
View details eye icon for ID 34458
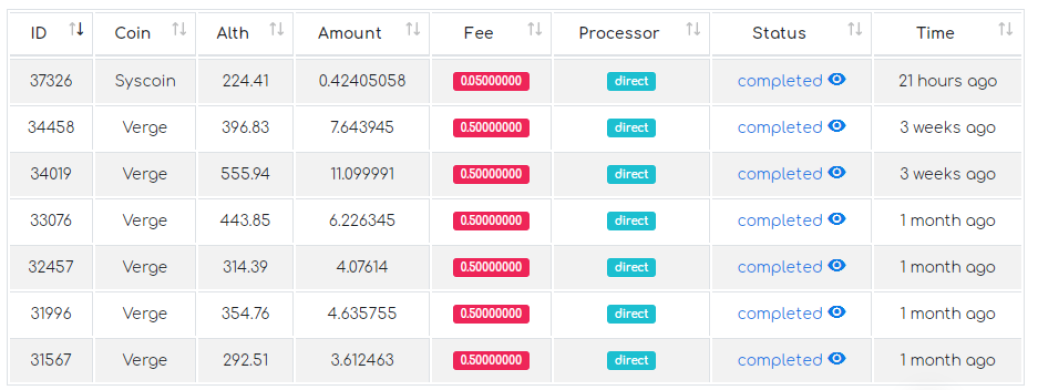tap(837, 126)
